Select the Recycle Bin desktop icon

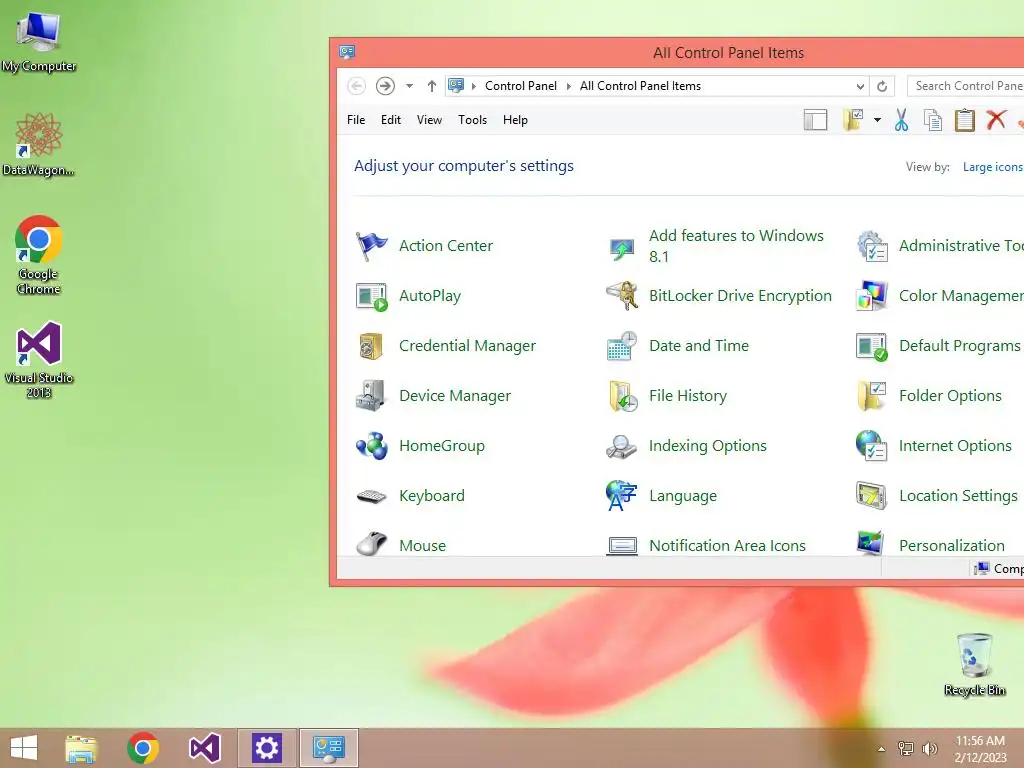[x=974, y=664]
